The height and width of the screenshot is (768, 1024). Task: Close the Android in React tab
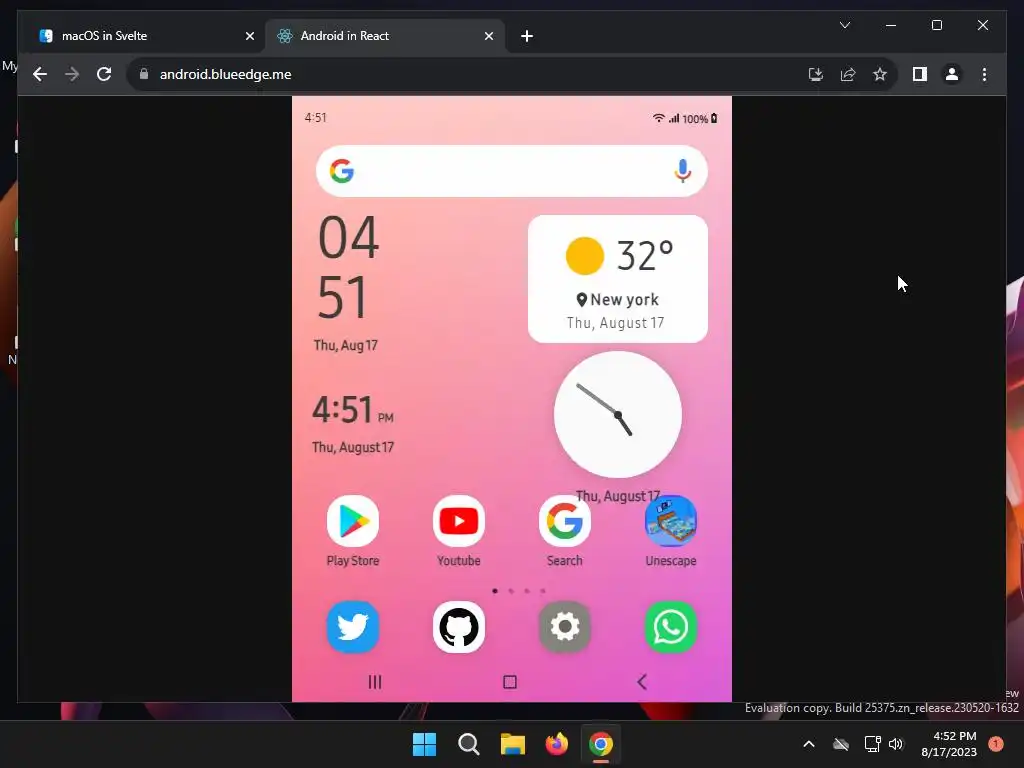488,36
